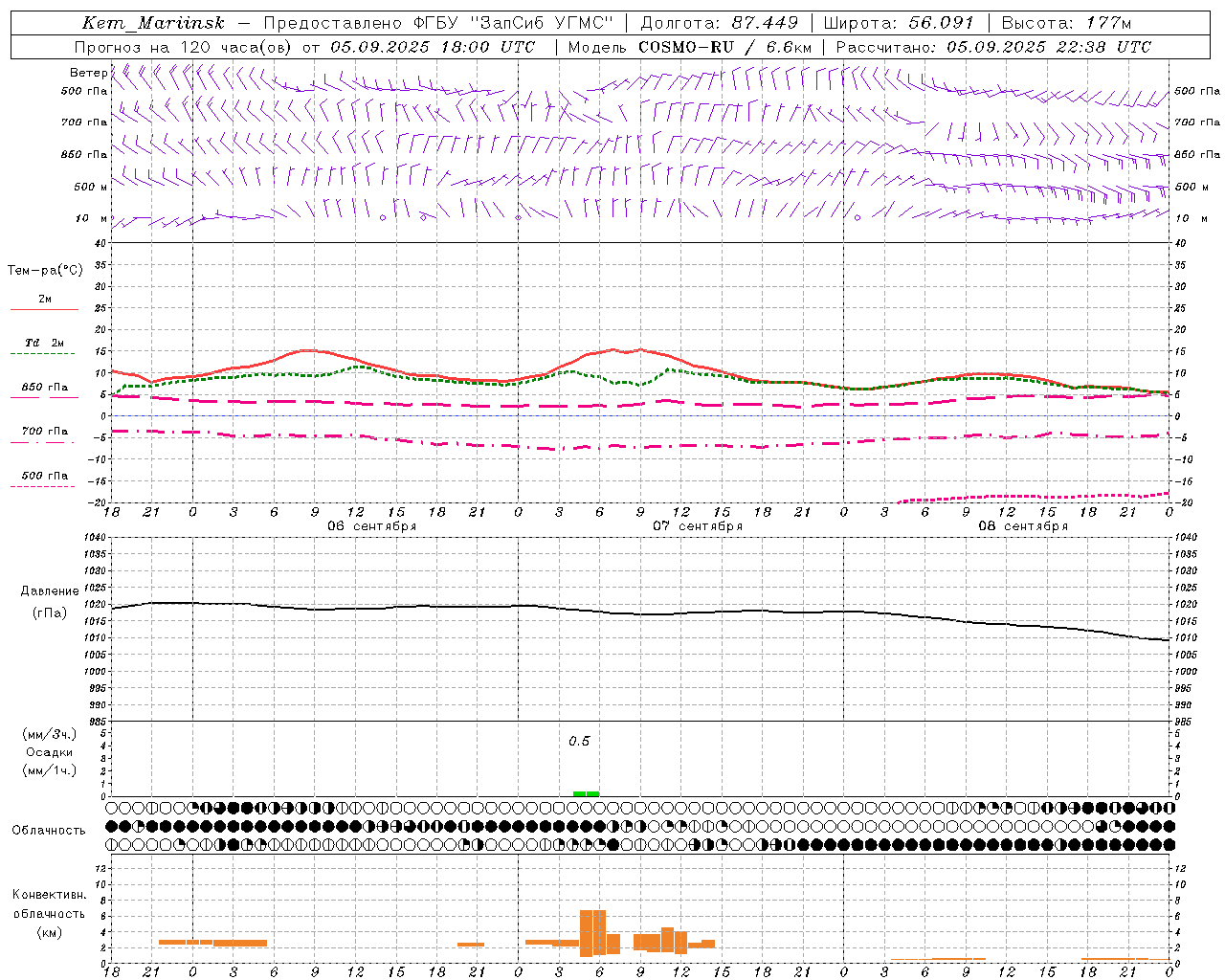Click the Высота: 177м field
The width and height of the screenshot is (1225, 980).
(x=1066, y=23)
